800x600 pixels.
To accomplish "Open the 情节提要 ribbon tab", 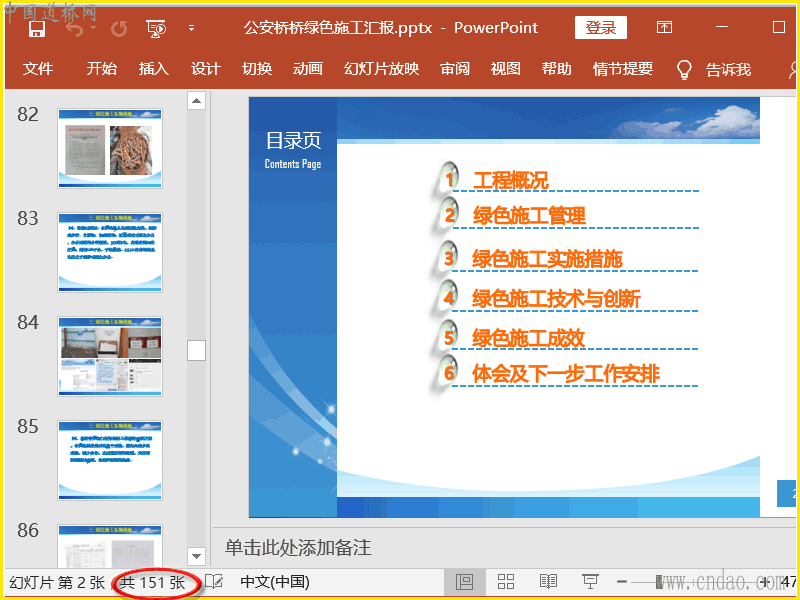I will tap(623, 68).
